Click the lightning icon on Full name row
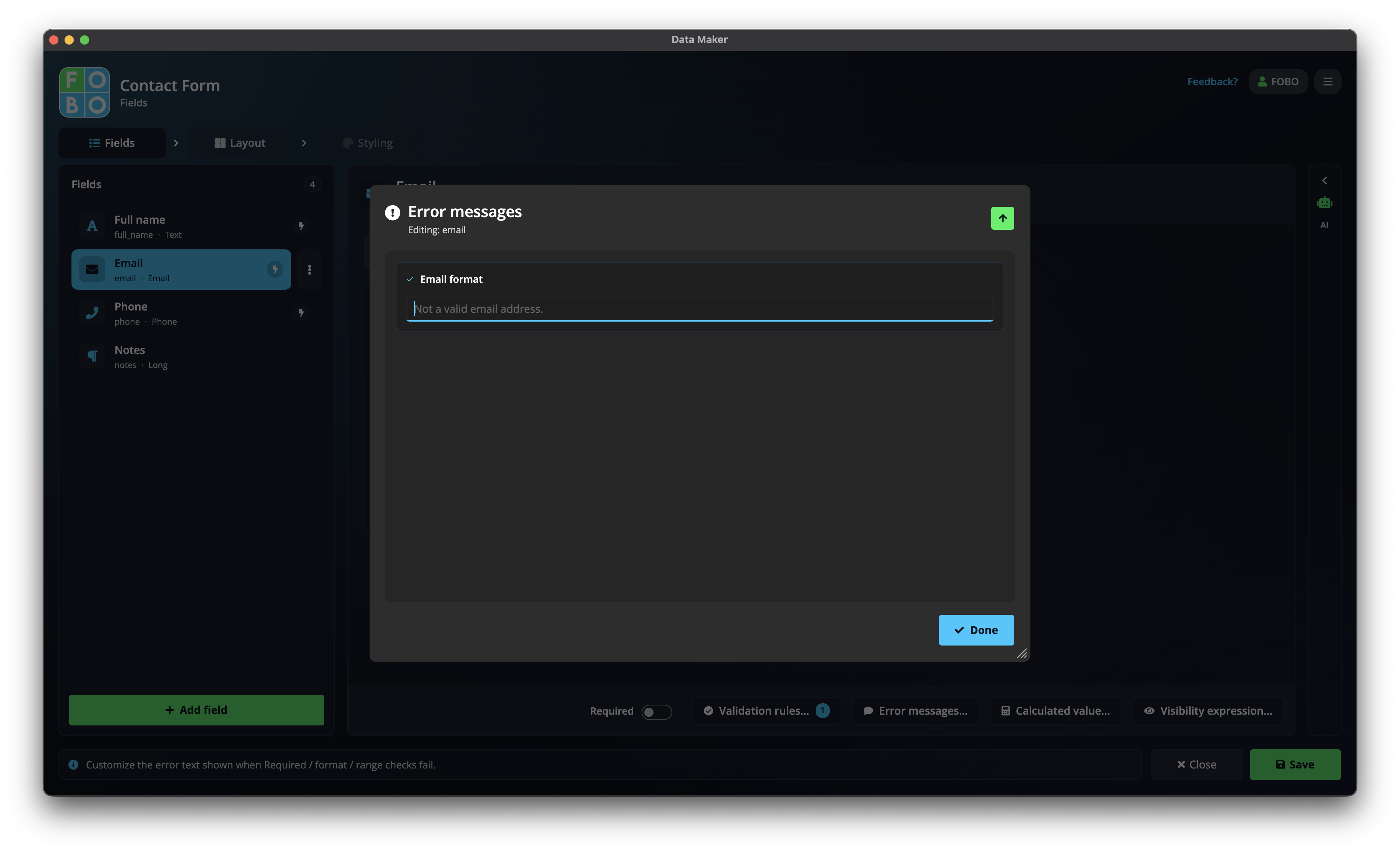This screenshot has width=1400, height=853. pyautogui.click(x=301, y=226)
